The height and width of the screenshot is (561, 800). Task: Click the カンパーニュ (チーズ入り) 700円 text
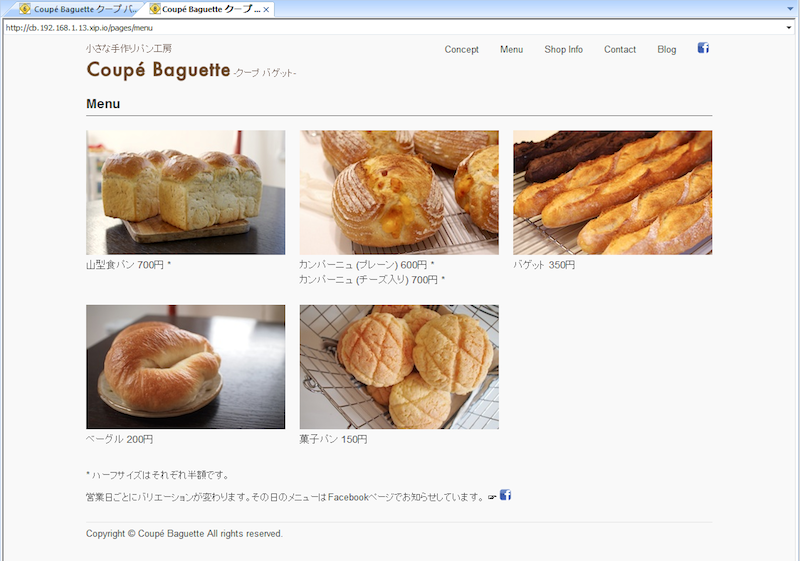pos(372,279)
